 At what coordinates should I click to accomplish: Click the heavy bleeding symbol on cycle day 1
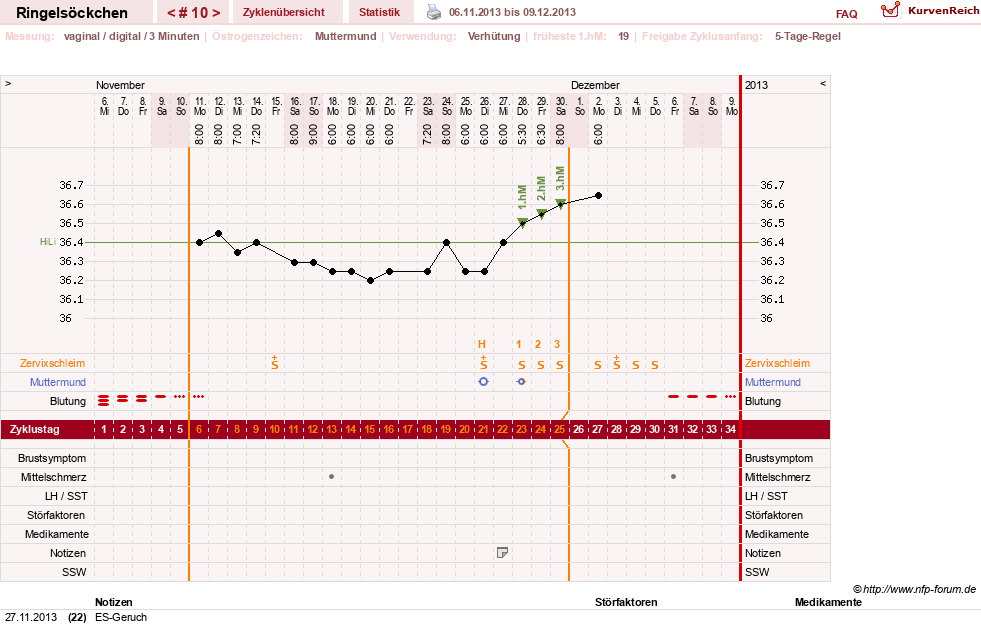click(x=104, y=400)
